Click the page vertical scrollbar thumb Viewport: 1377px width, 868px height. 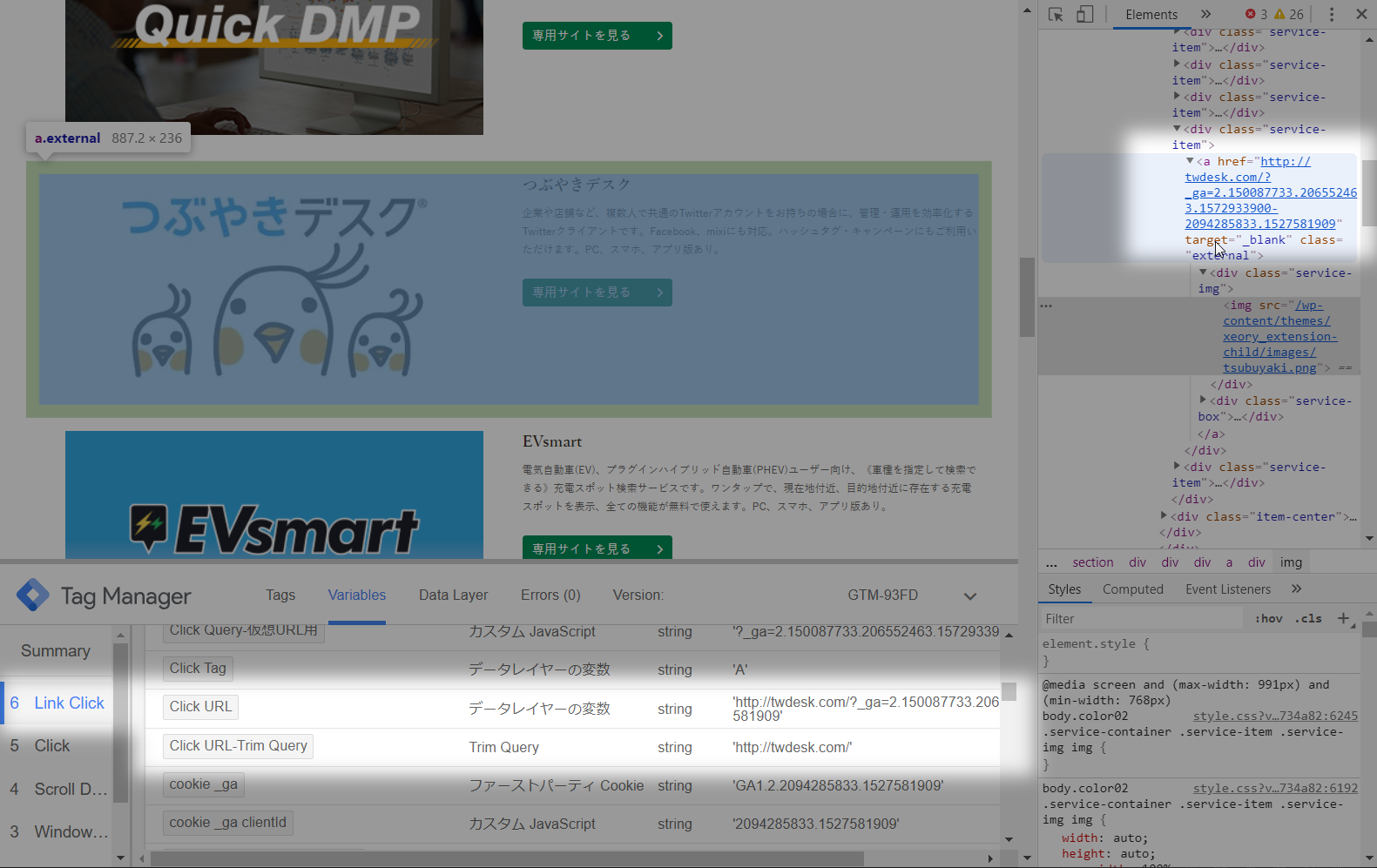(x=1027, y=297)
